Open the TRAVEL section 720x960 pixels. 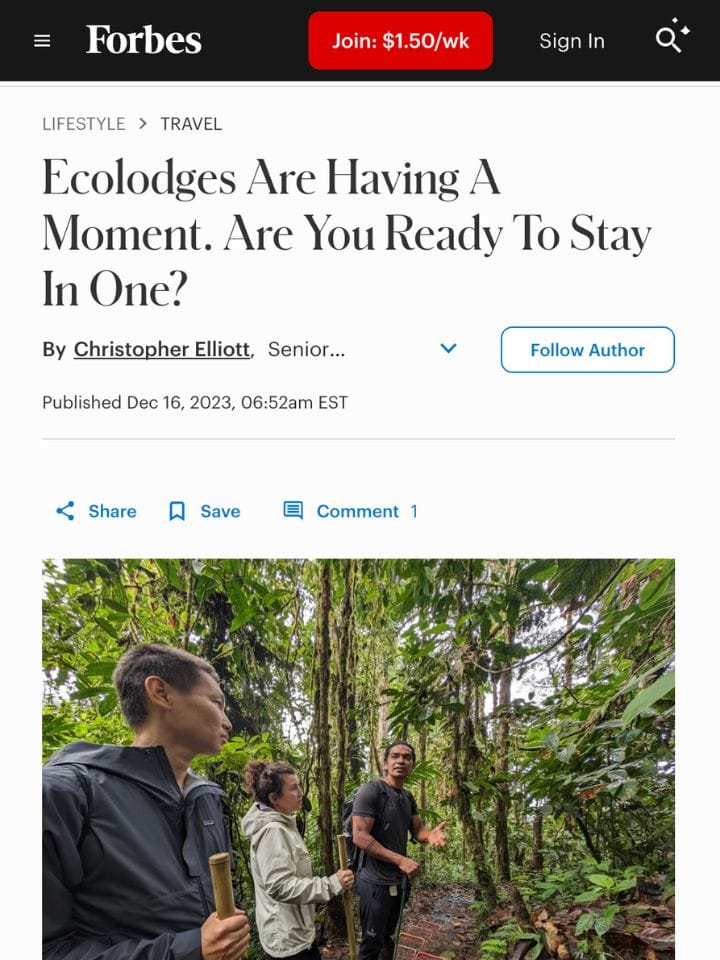pos(191,124)
